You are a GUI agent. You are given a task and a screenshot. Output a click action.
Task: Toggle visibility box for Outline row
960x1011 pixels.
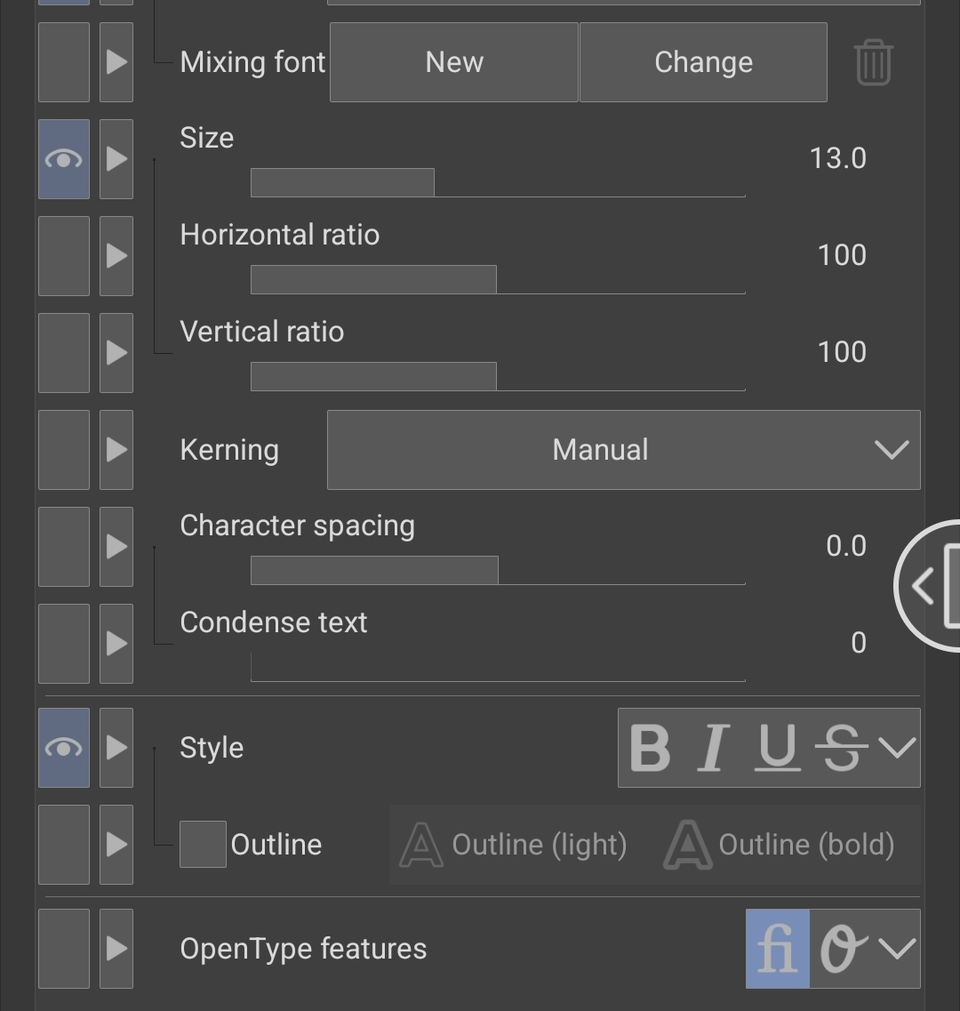[x=64, y=845]
